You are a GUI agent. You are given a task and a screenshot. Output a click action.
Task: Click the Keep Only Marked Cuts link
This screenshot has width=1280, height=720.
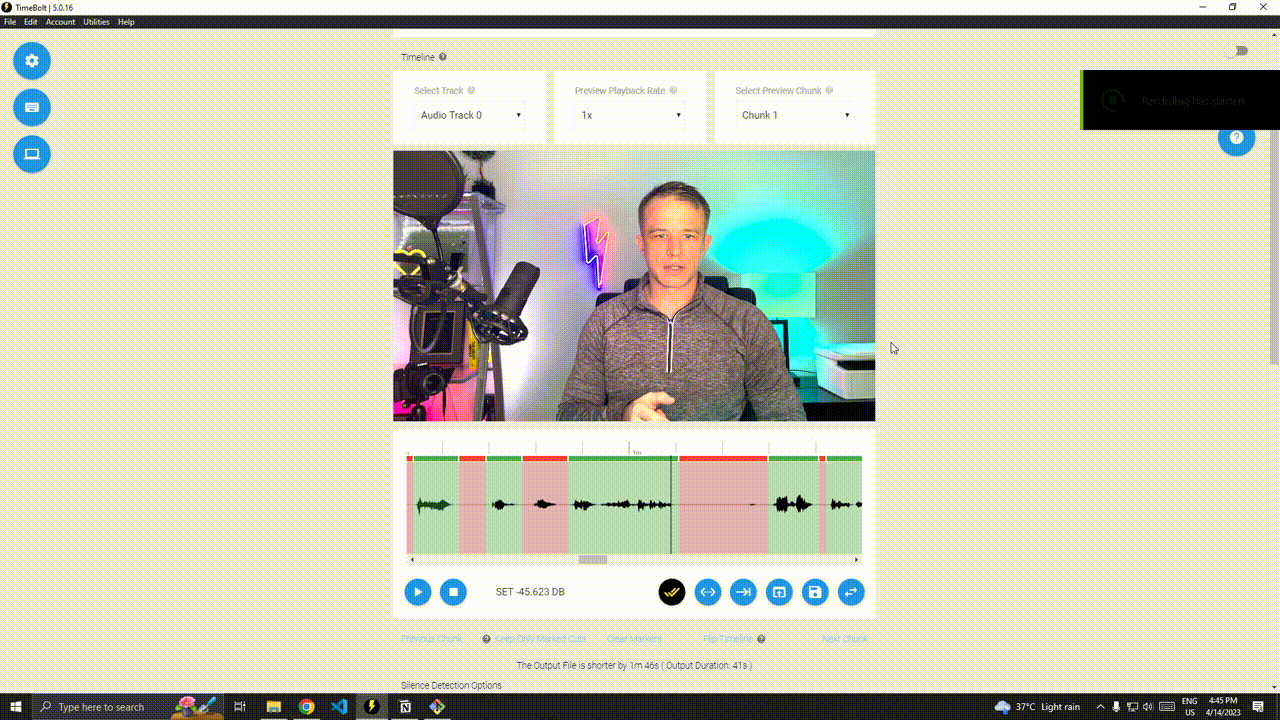(540, 639)
